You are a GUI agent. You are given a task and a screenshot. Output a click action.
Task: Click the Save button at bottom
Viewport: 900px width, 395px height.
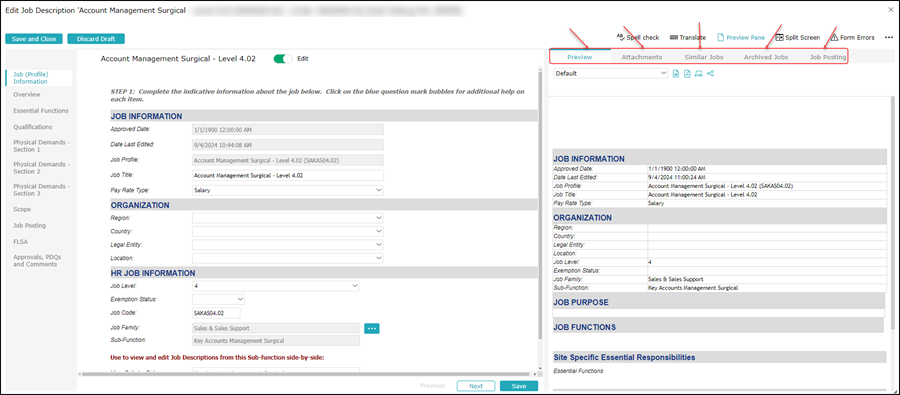519,386
